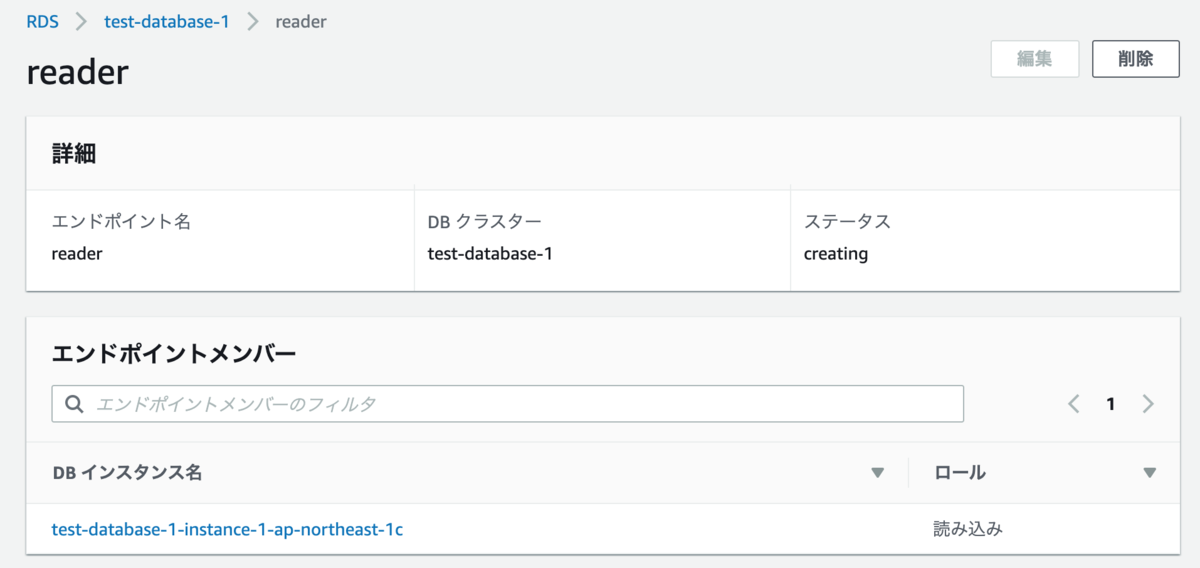The height and width of the screenshot is (568, 1200).
Task: Click the breadcrumb chevron before reader
Action: [x=253, y=21]
